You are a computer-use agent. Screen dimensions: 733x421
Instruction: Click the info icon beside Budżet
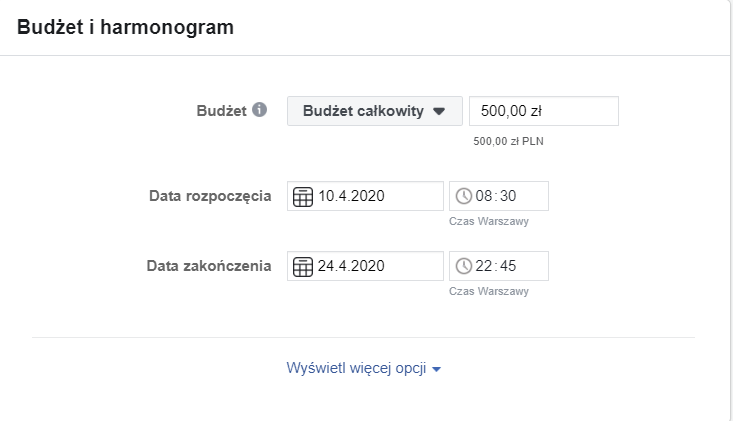pyautogui.click(x=260, y=110)
